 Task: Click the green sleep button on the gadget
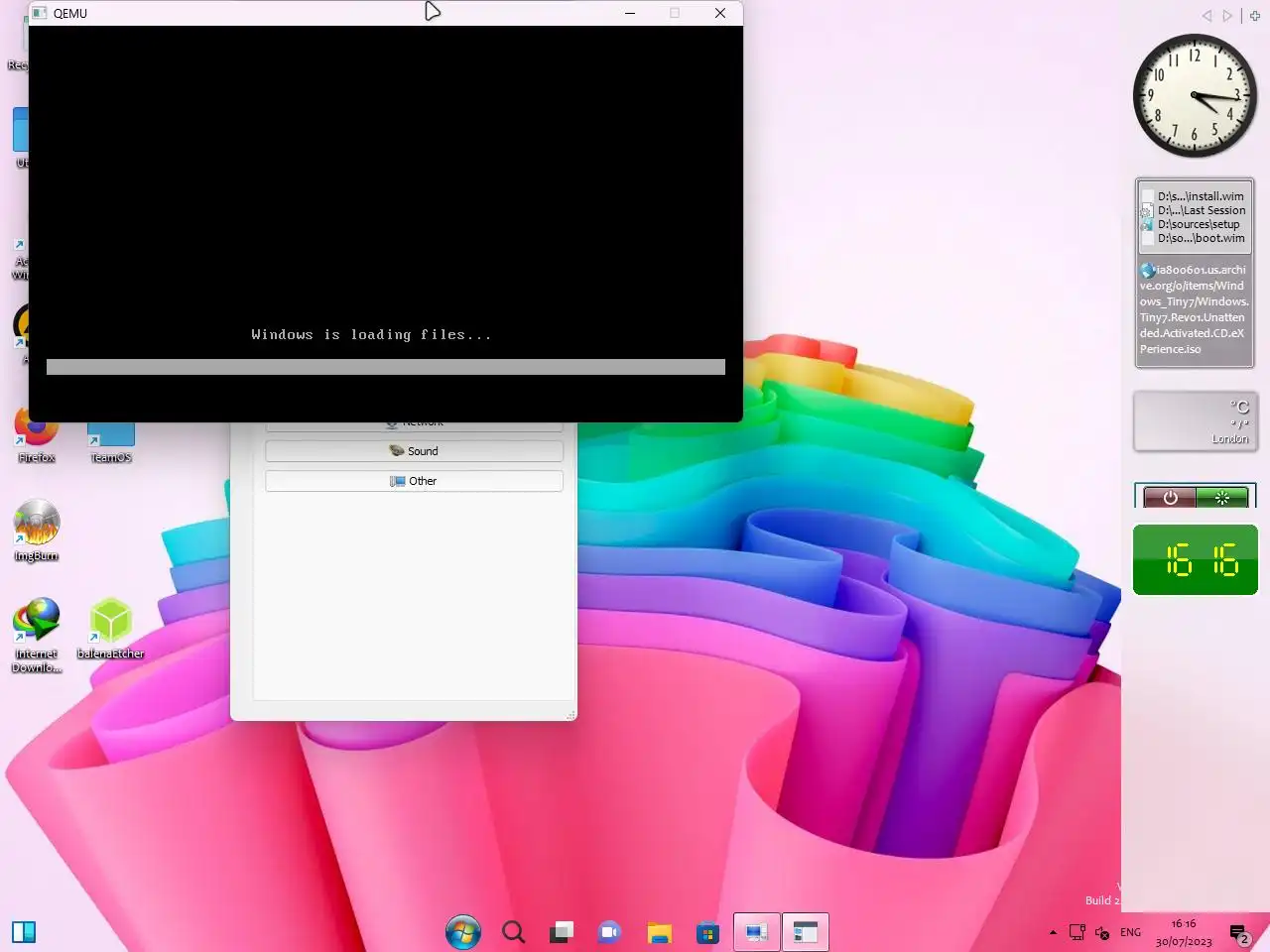coord(1222,498)
